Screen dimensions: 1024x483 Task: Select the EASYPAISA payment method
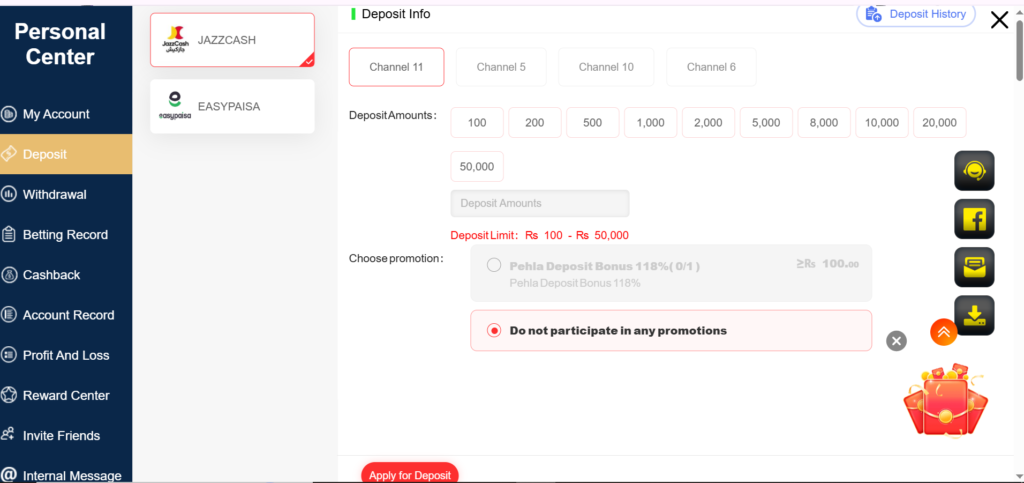[x=232, y=106]
